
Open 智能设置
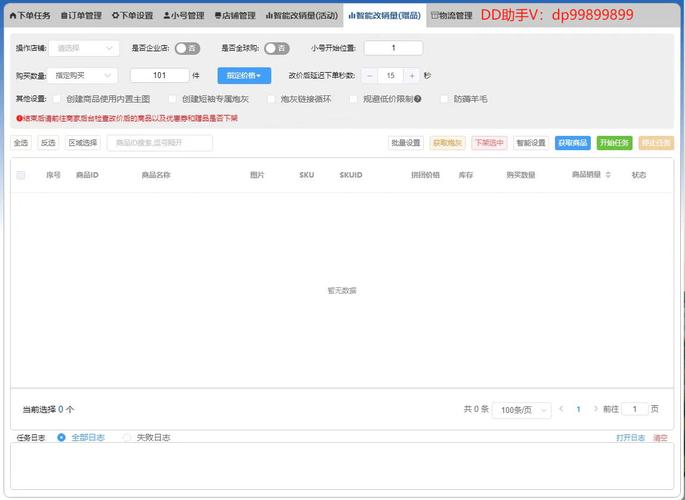531,143
